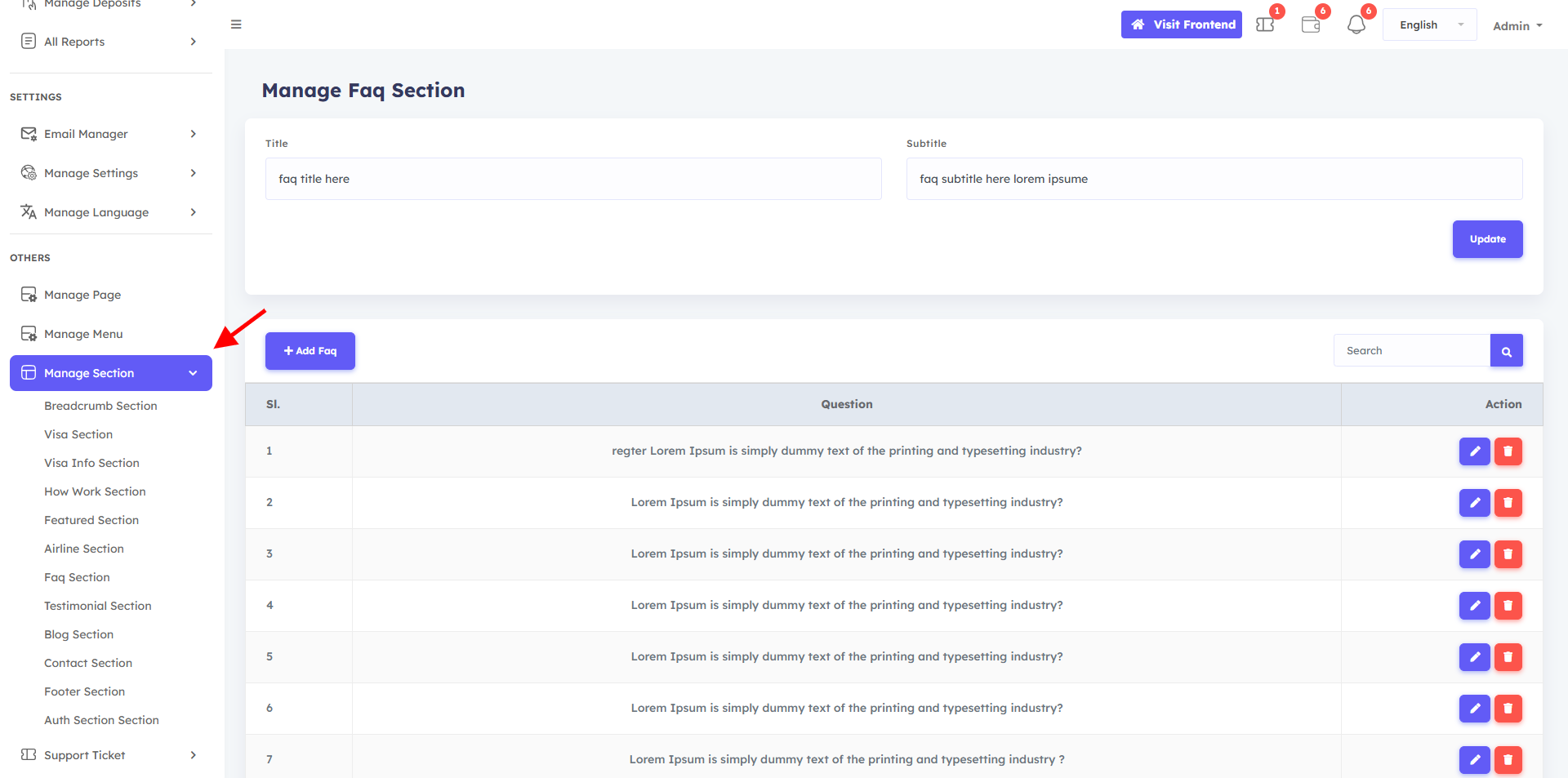Click the Question column header

847,404
